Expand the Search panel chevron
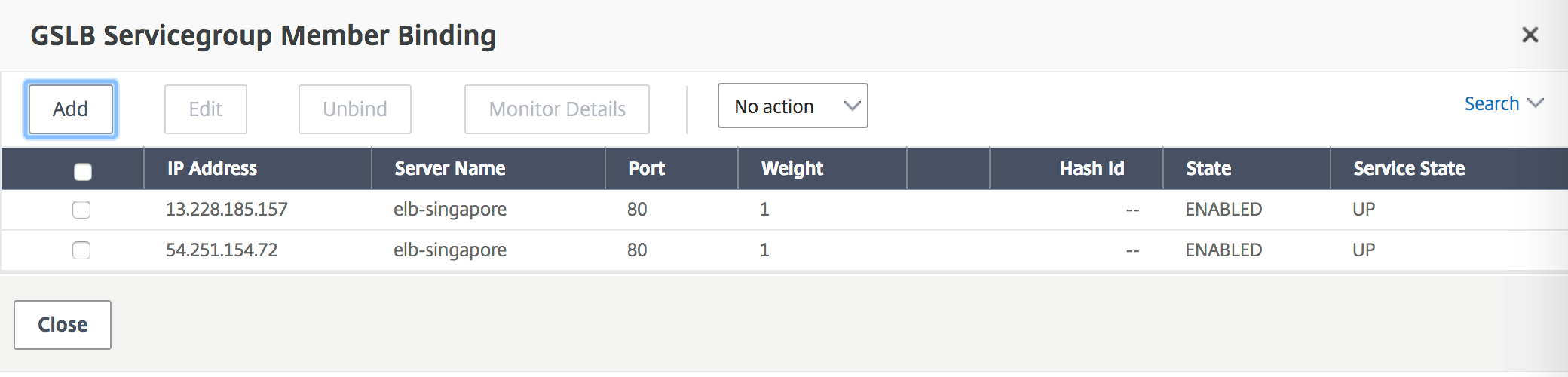Screen dimensions: 1568x377 [x=1536, y=103]
